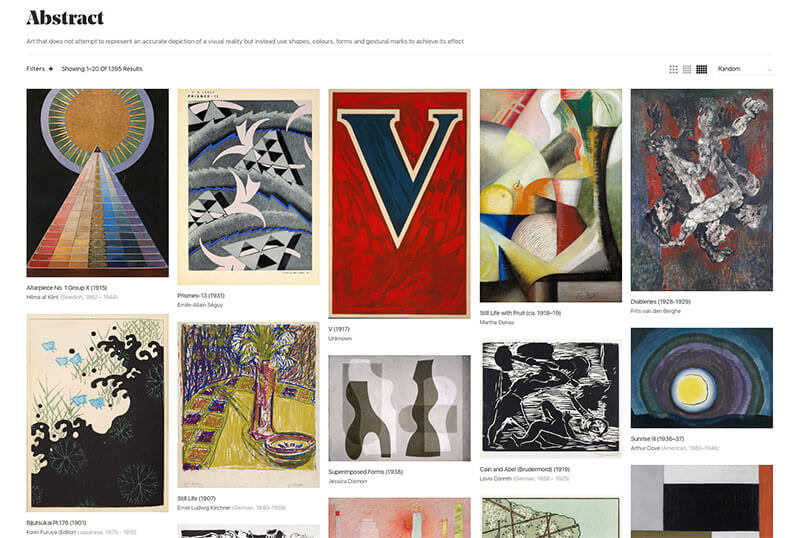Click the Ernst Ludwig Kirchner artist link
The width and height of the screenshot is (800, 538).
tap(204, 508)
